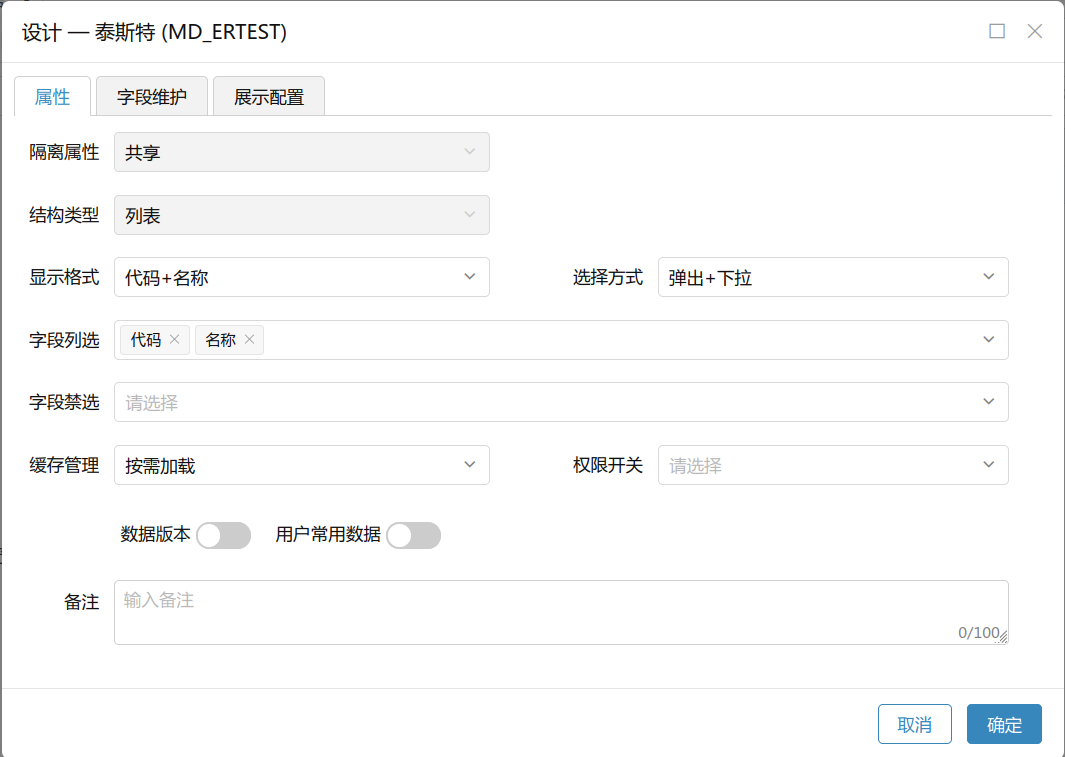The image size is (1065, 757).
Task: Click the 确定 button
Action: pos(1004,725)
